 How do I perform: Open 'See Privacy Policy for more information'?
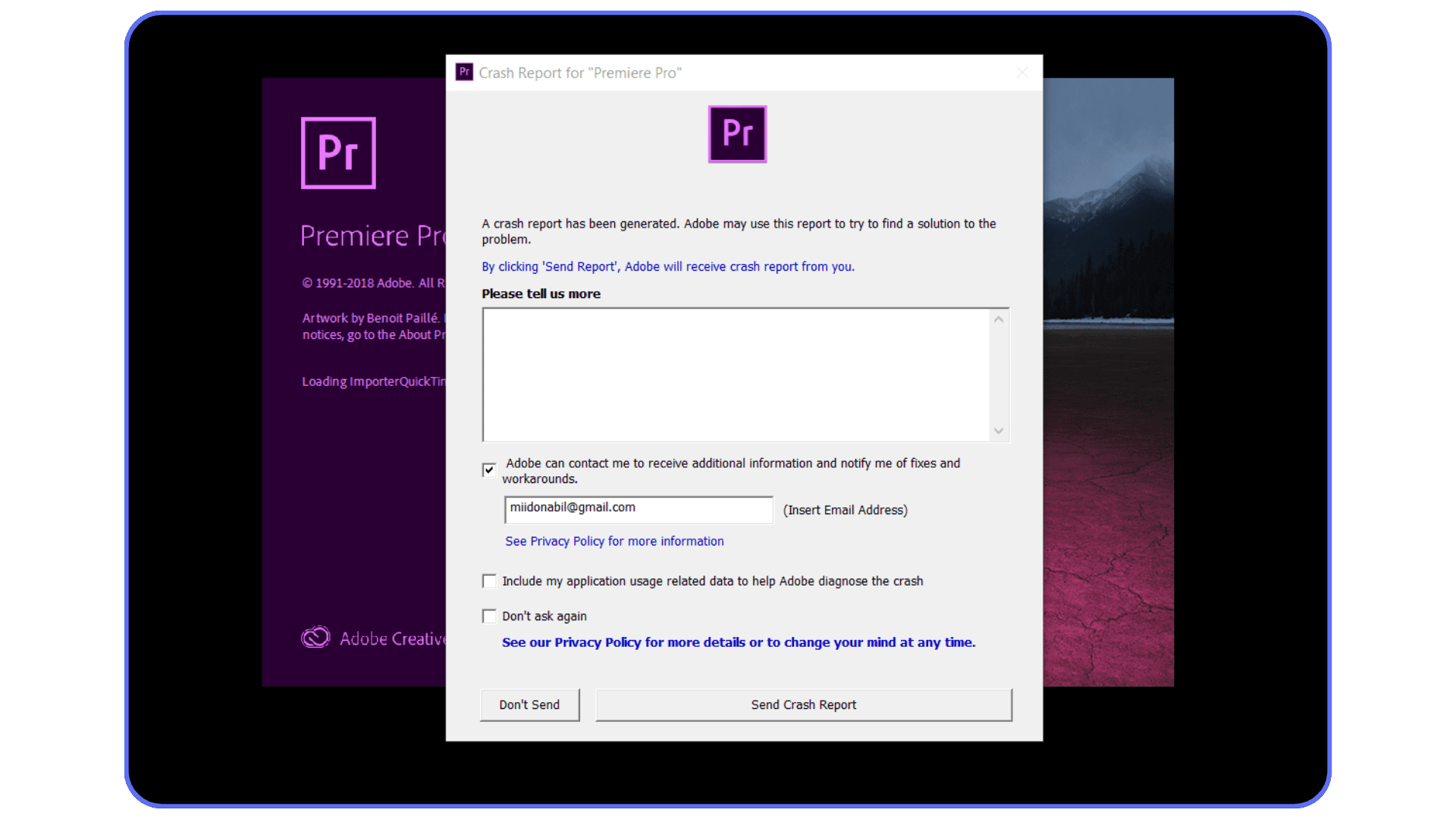(614, 541)
